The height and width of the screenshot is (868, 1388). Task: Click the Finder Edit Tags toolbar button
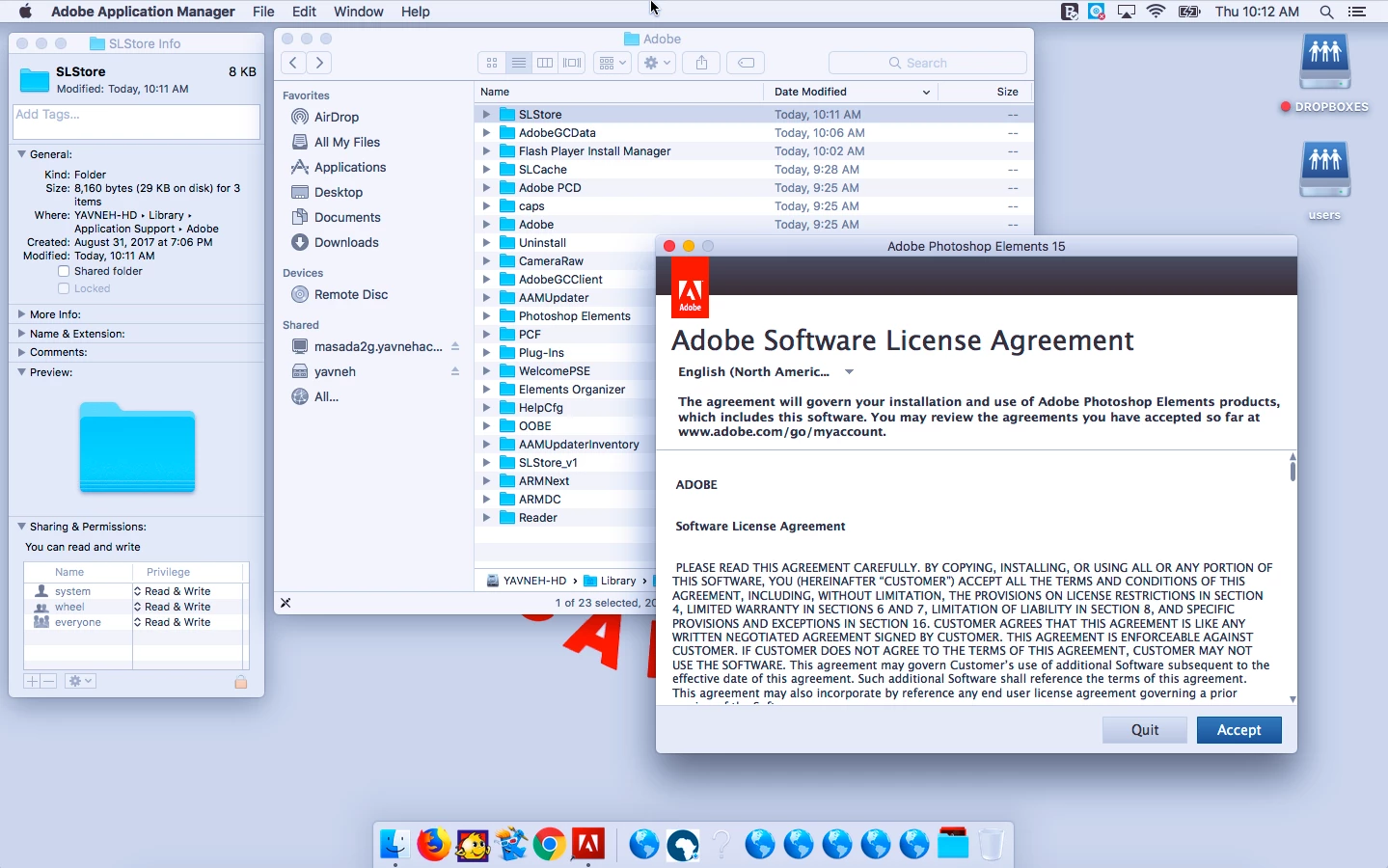(746, 63)
